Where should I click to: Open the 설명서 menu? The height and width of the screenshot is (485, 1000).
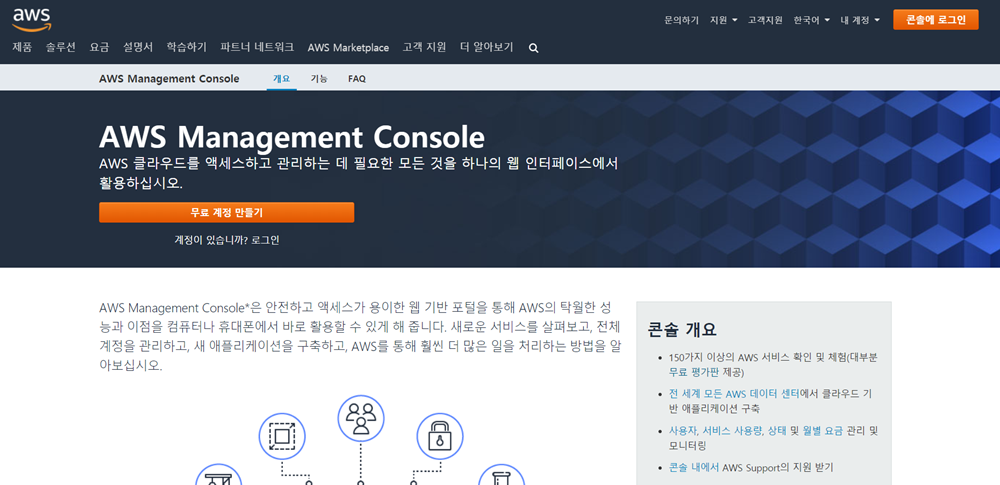tap(138, 47)
